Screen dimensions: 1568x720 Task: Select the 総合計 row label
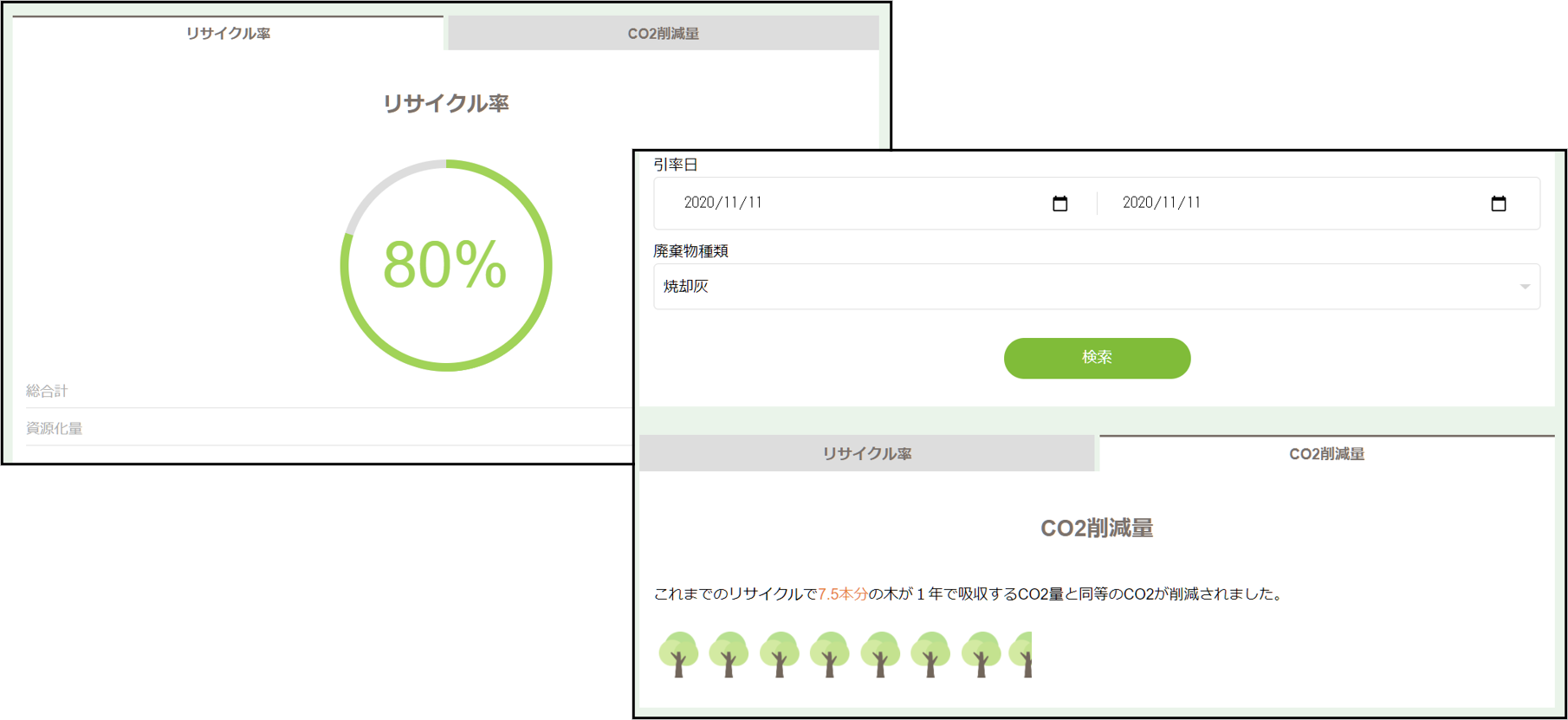47,392
